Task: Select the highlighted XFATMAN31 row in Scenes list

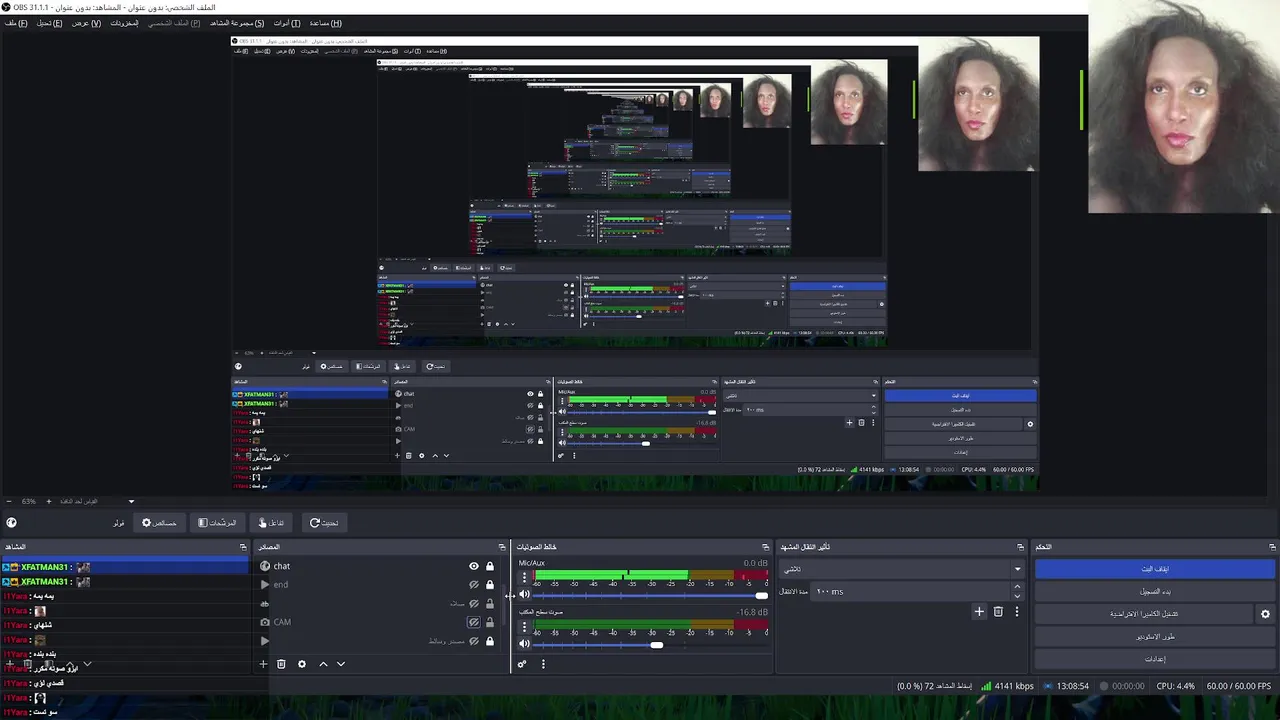Action: click(124, 567)
